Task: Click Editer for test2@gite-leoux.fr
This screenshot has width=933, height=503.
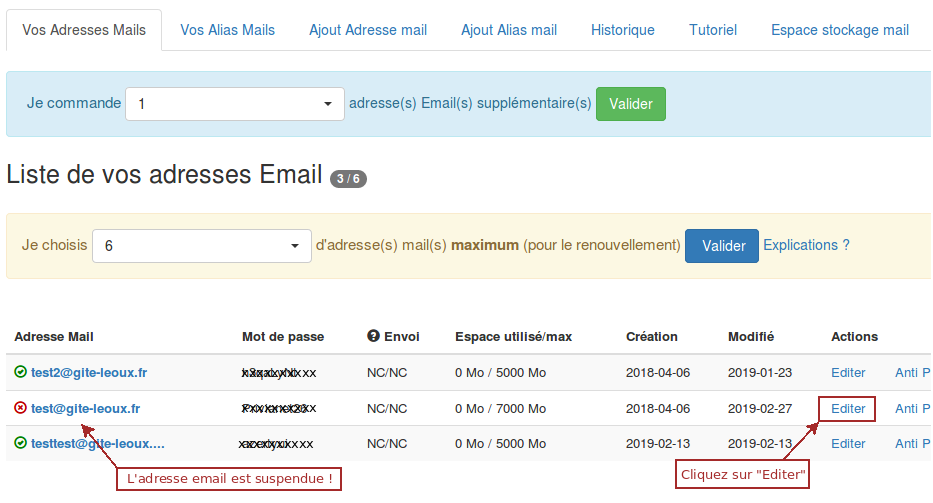Action: tap(848, 373)
